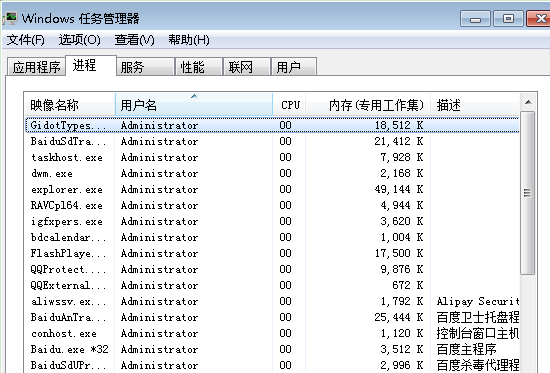The image size is (550, 373).
Task: Switch to the 用户 tab
Action: point(294,67)
